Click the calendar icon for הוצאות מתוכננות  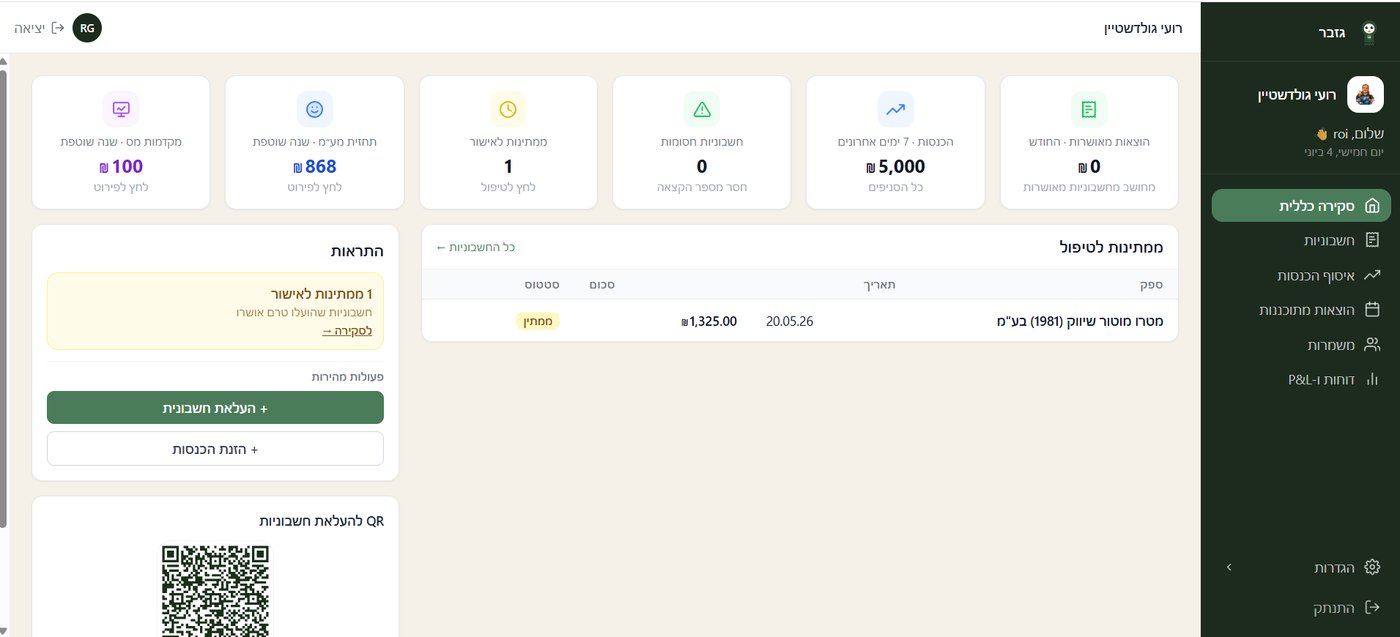pyautogui.click(x=1372, y=310)
